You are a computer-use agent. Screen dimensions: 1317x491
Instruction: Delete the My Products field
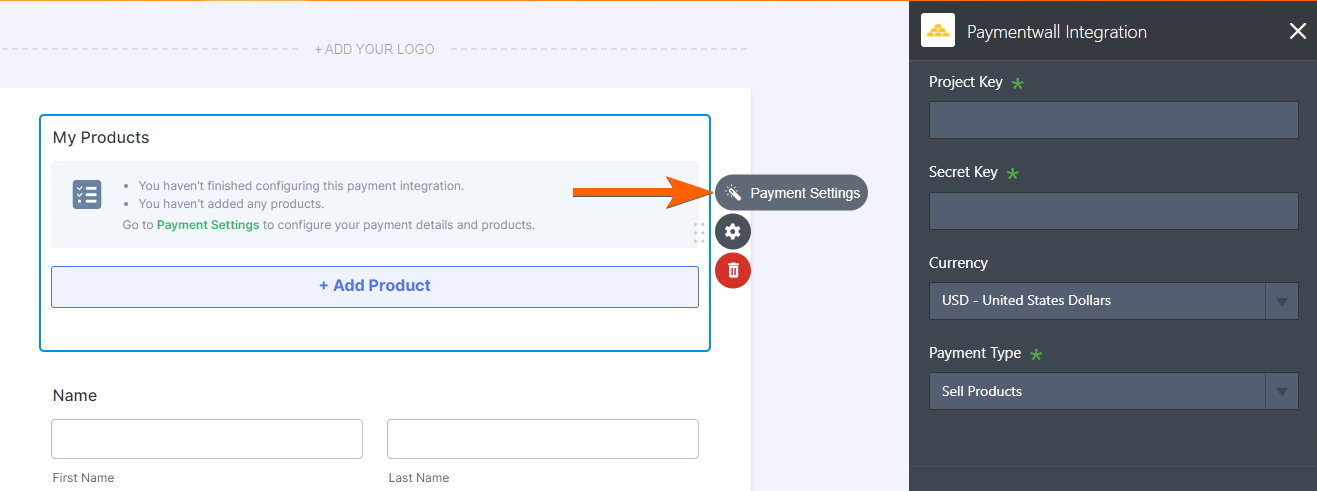pyautogui.click(x=733, y=270)
